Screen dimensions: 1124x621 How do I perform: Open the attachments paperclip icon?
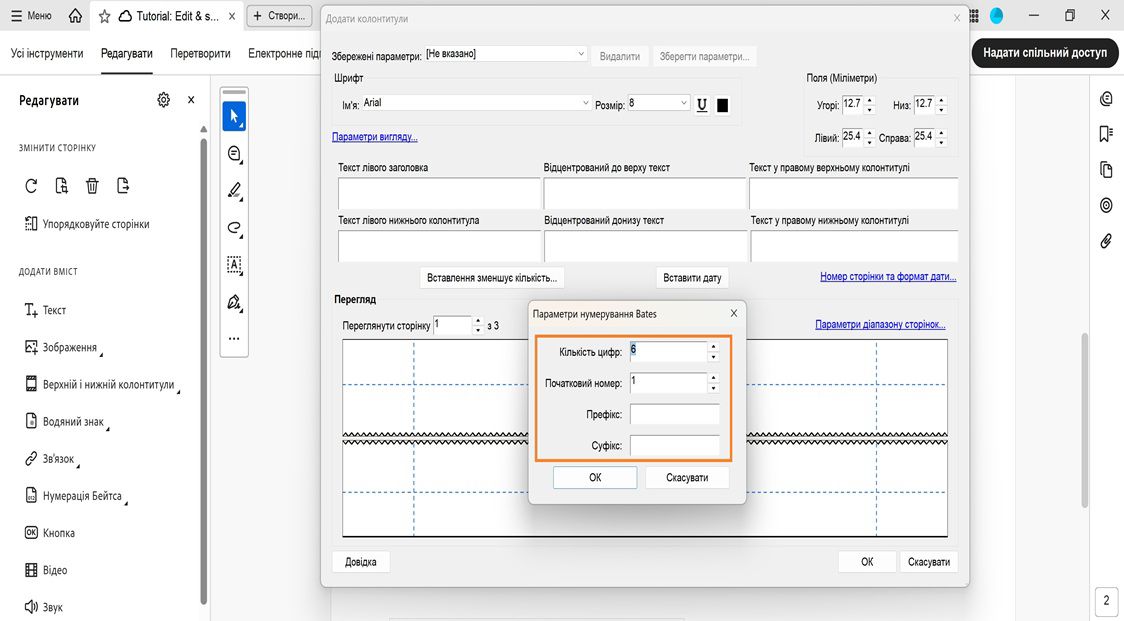click(1106, 241)
